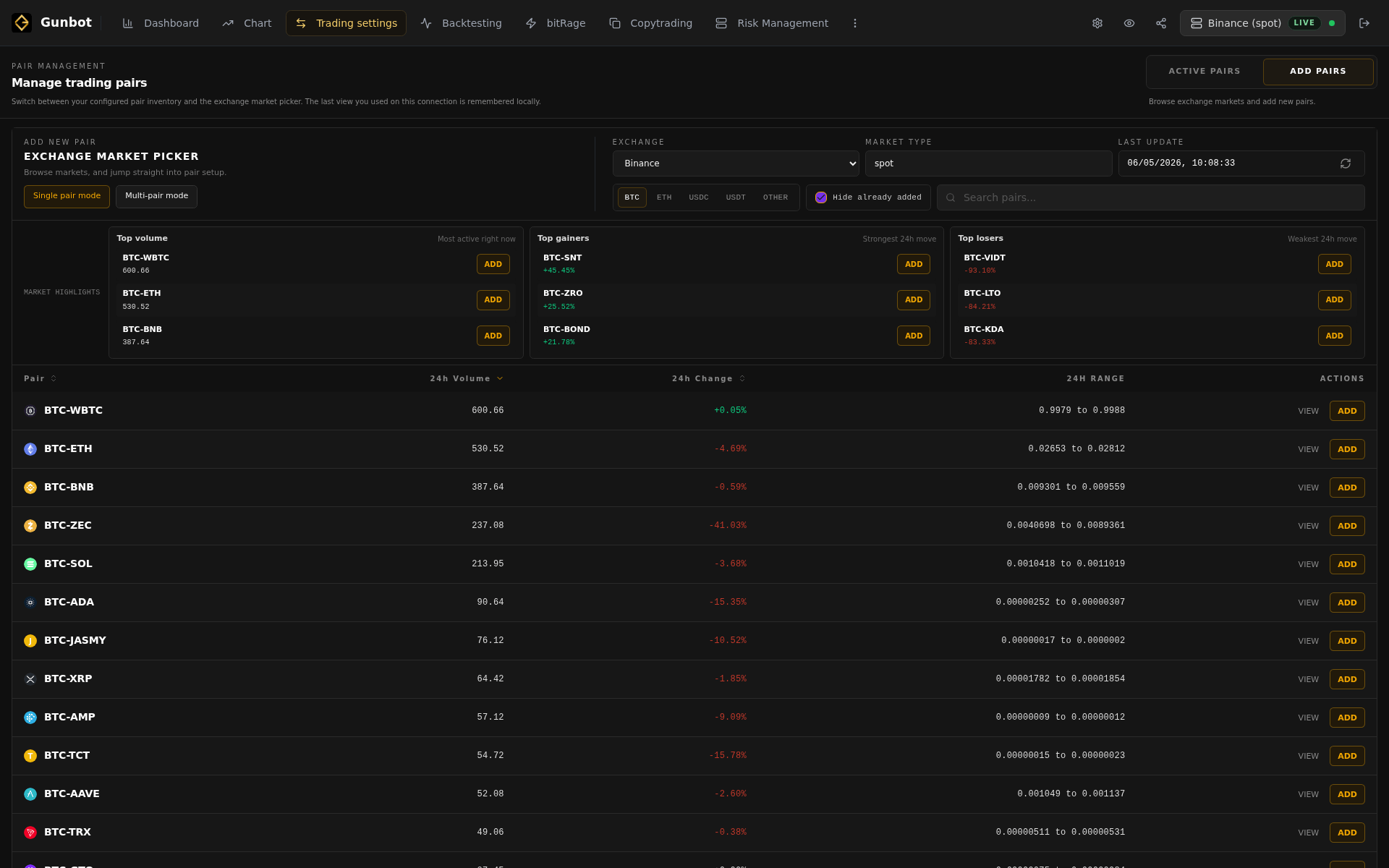This screenshot has width=1389, height=868.
Task: Click the BTC-XRP coin icon
Action: (x=30, y=679)
